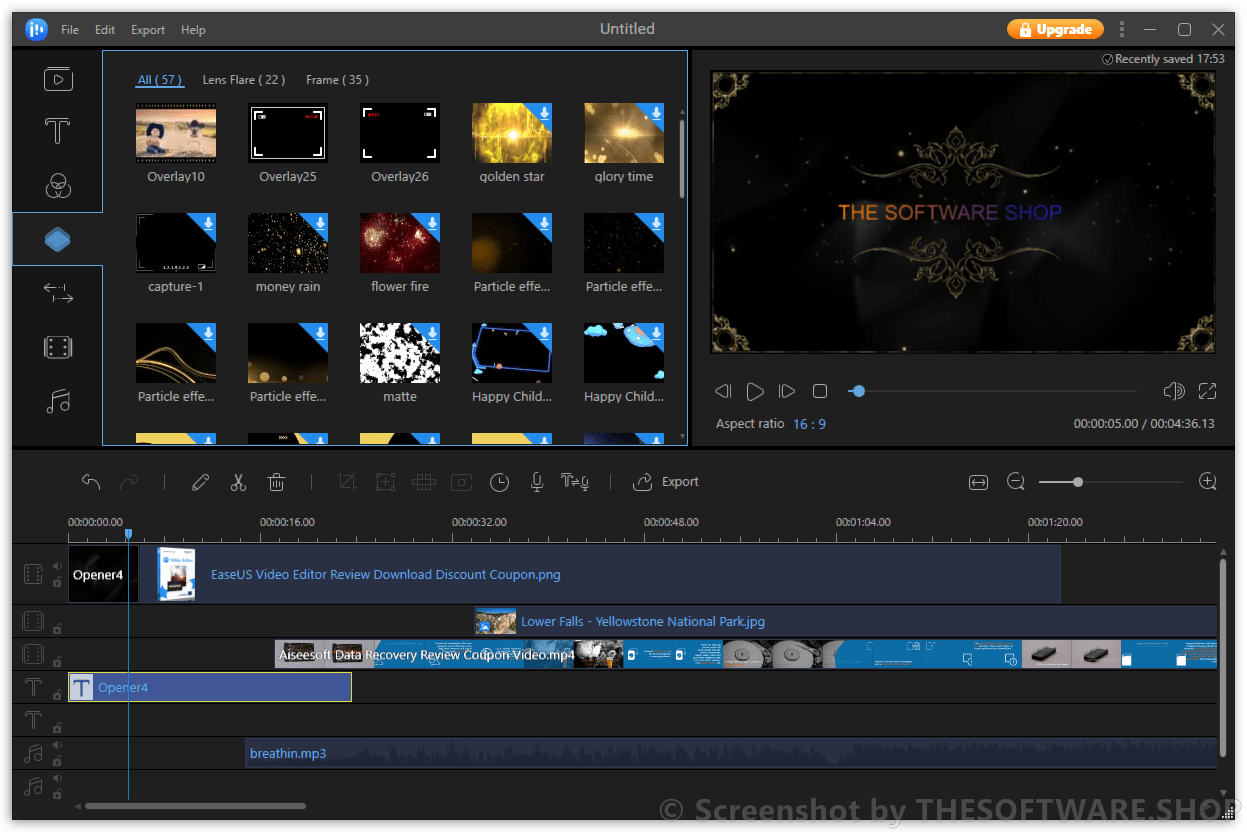Select the Text panel in the sidebar
Viewport: 1247px width, 832px height.
click(57, 131)
